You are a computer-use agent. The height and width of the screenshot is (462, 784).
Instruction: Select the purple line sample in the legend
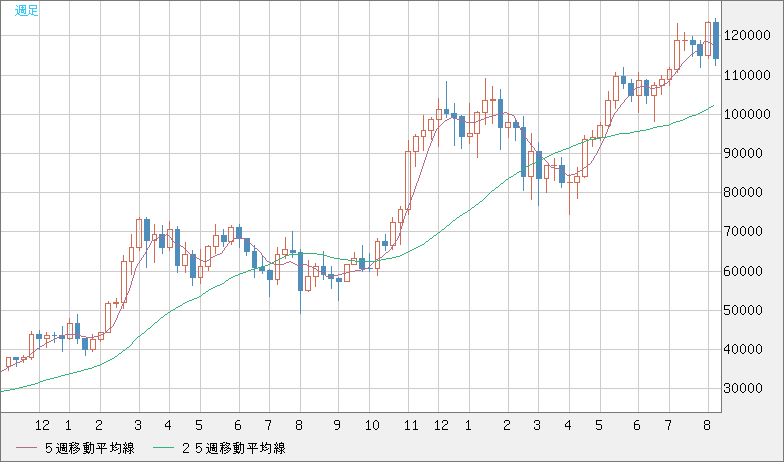[x=26, y=448]
